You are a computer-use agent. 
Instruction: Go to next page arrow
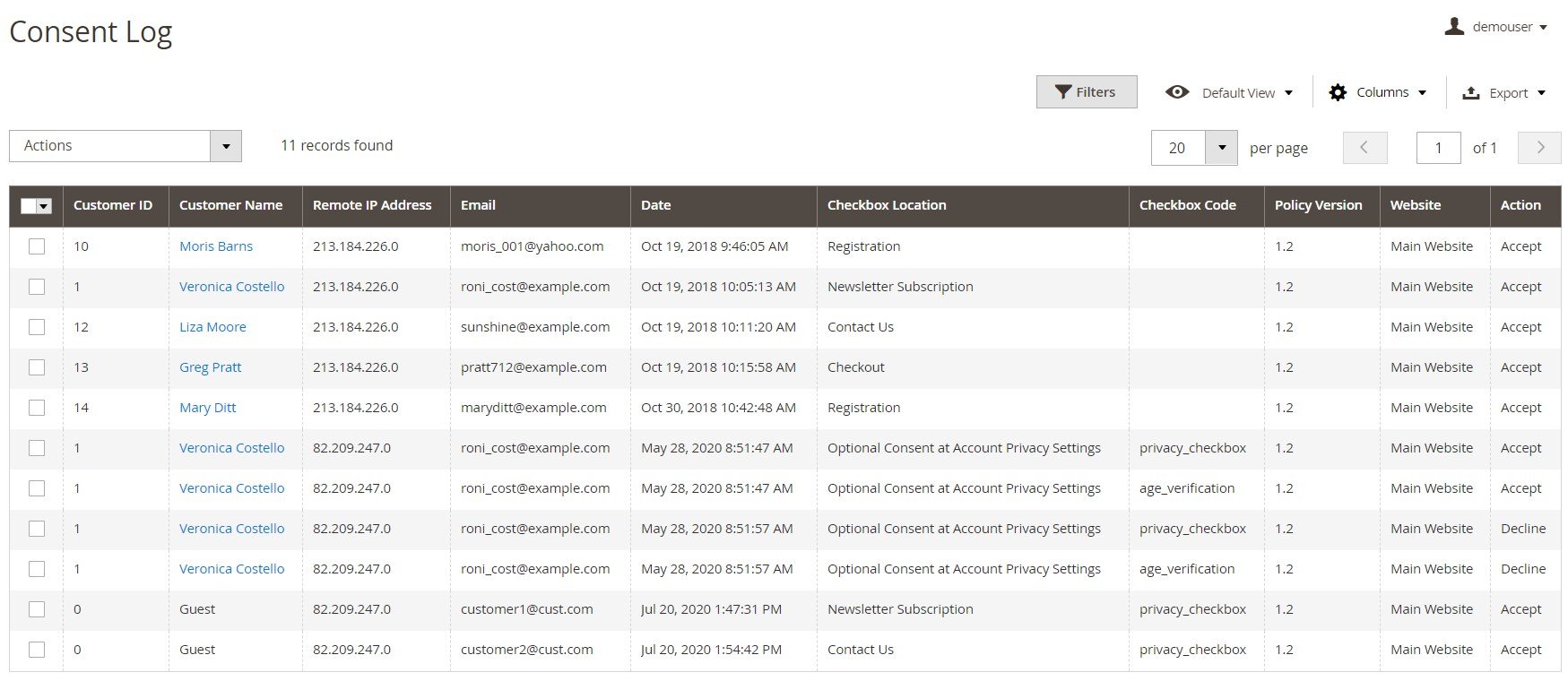point(1539,148)
